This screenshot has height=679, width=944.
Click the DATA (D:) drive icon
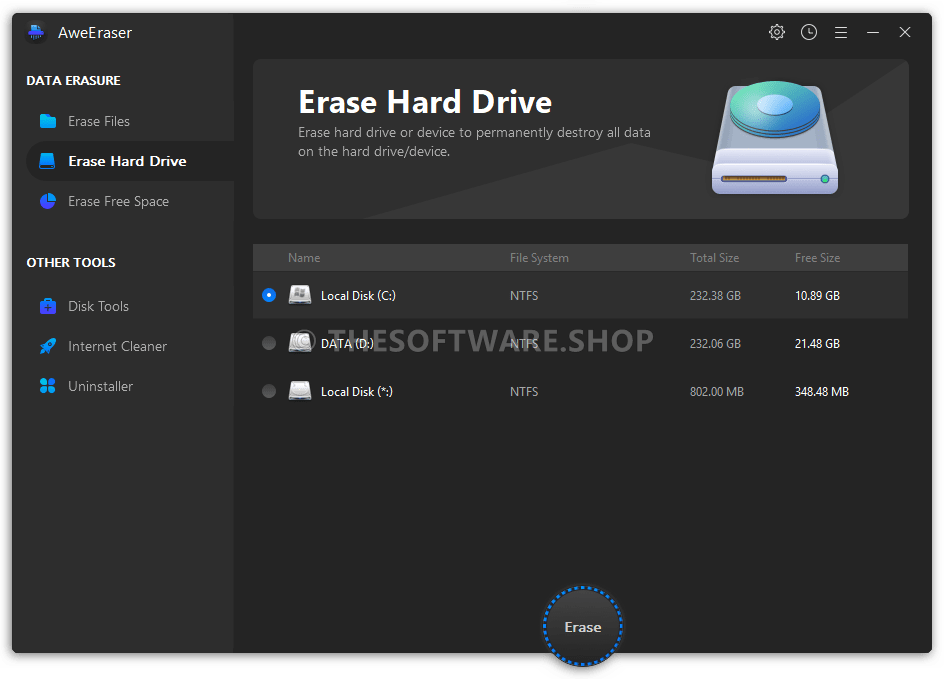300,343
